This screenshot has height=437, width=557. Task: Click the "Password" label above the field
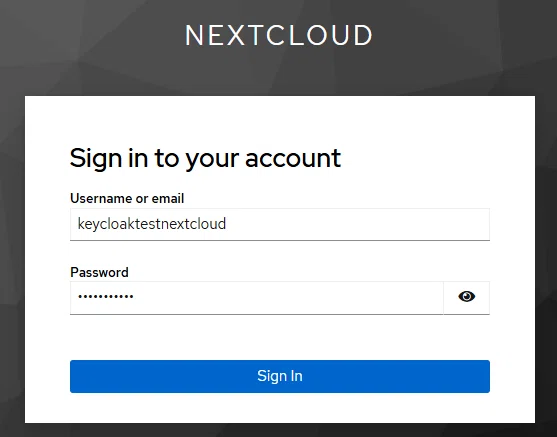coord(99,272)
